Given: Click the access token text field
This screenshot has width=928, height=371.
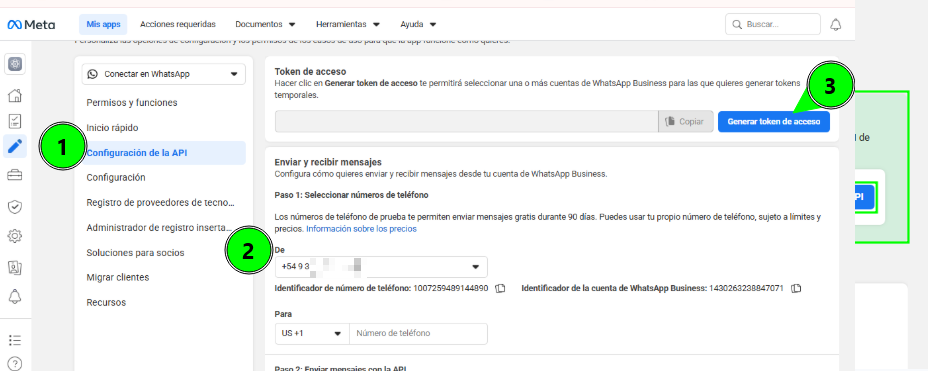Looking at the screenshot, I should [466, 121].
